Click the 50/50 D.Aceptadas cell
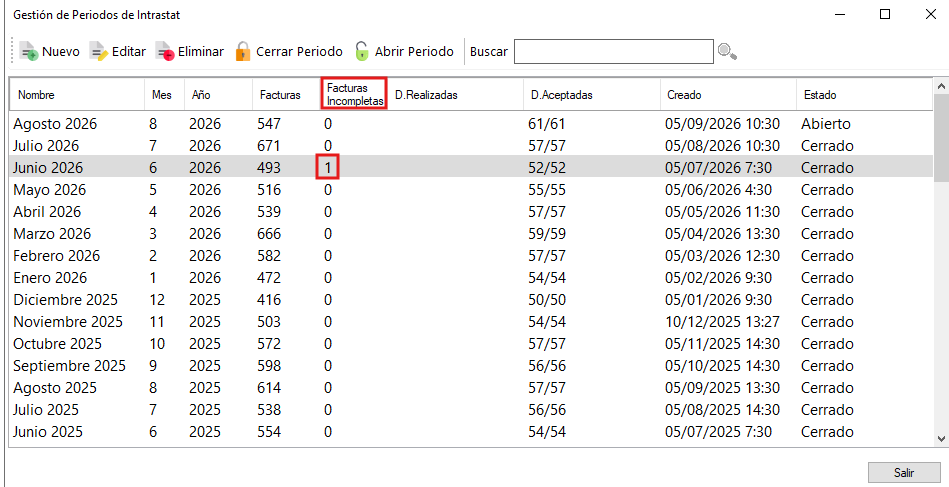The height and width of the screenshot is (487, 949). [547, 300]
